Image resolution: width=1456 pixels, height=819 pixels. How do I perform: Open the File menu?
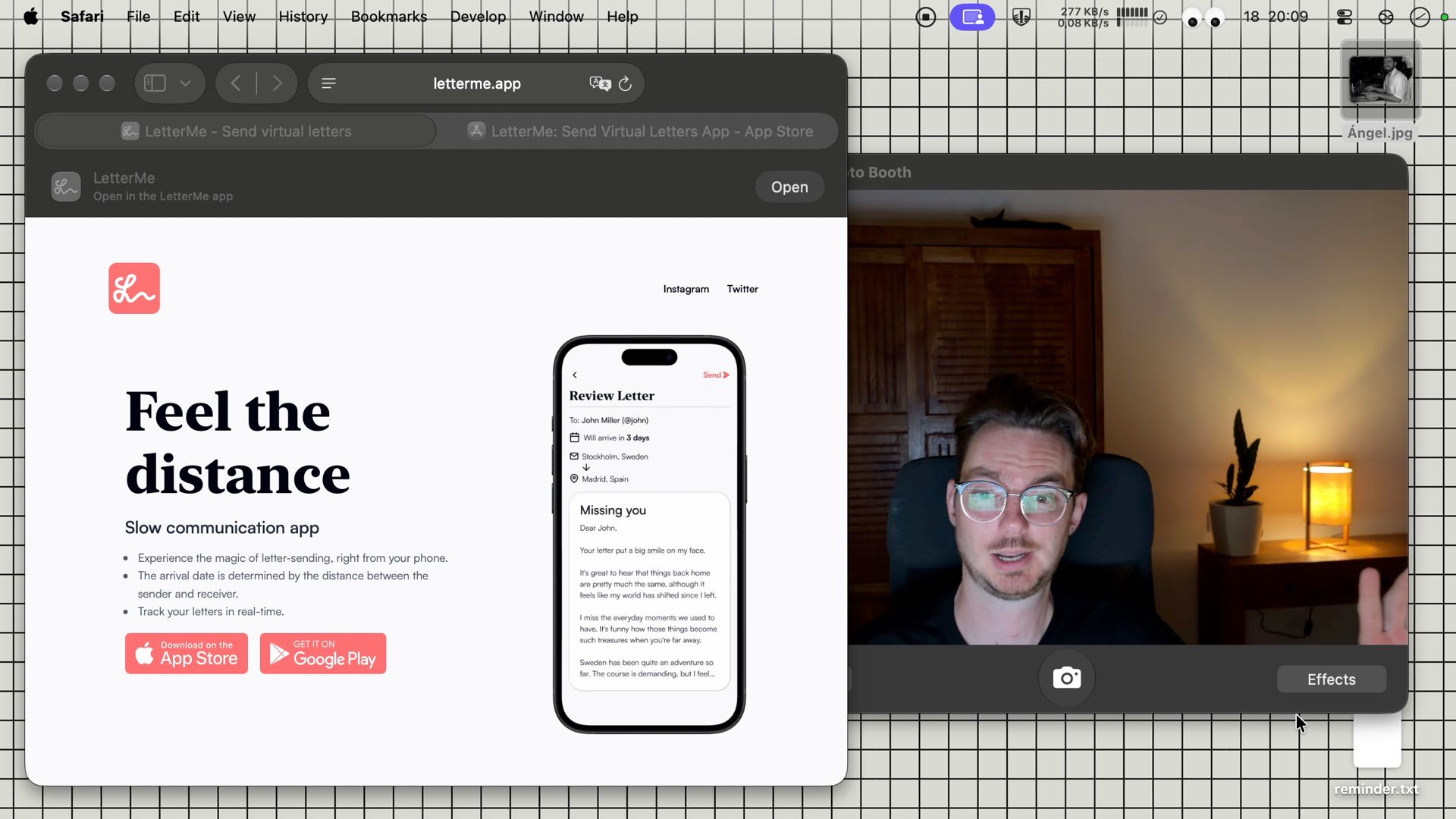click(x=139, y=17)
